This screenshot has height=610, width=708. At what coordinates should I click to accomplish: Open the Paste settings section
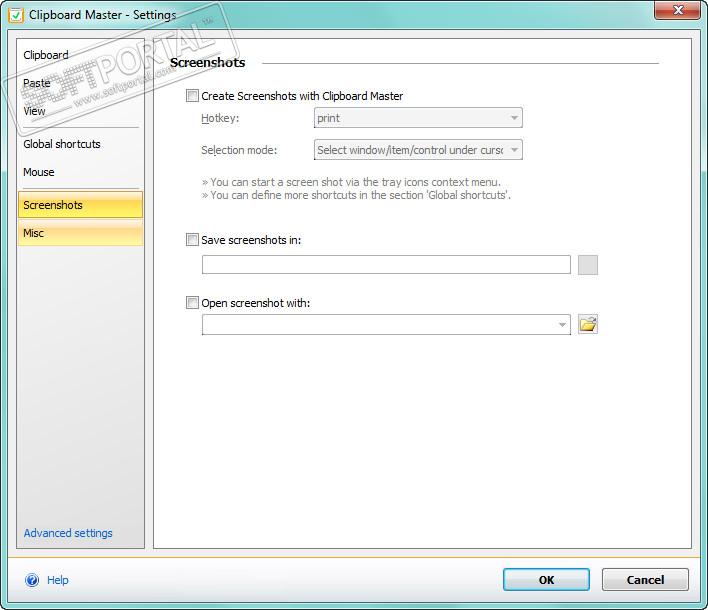click(37, 83)
